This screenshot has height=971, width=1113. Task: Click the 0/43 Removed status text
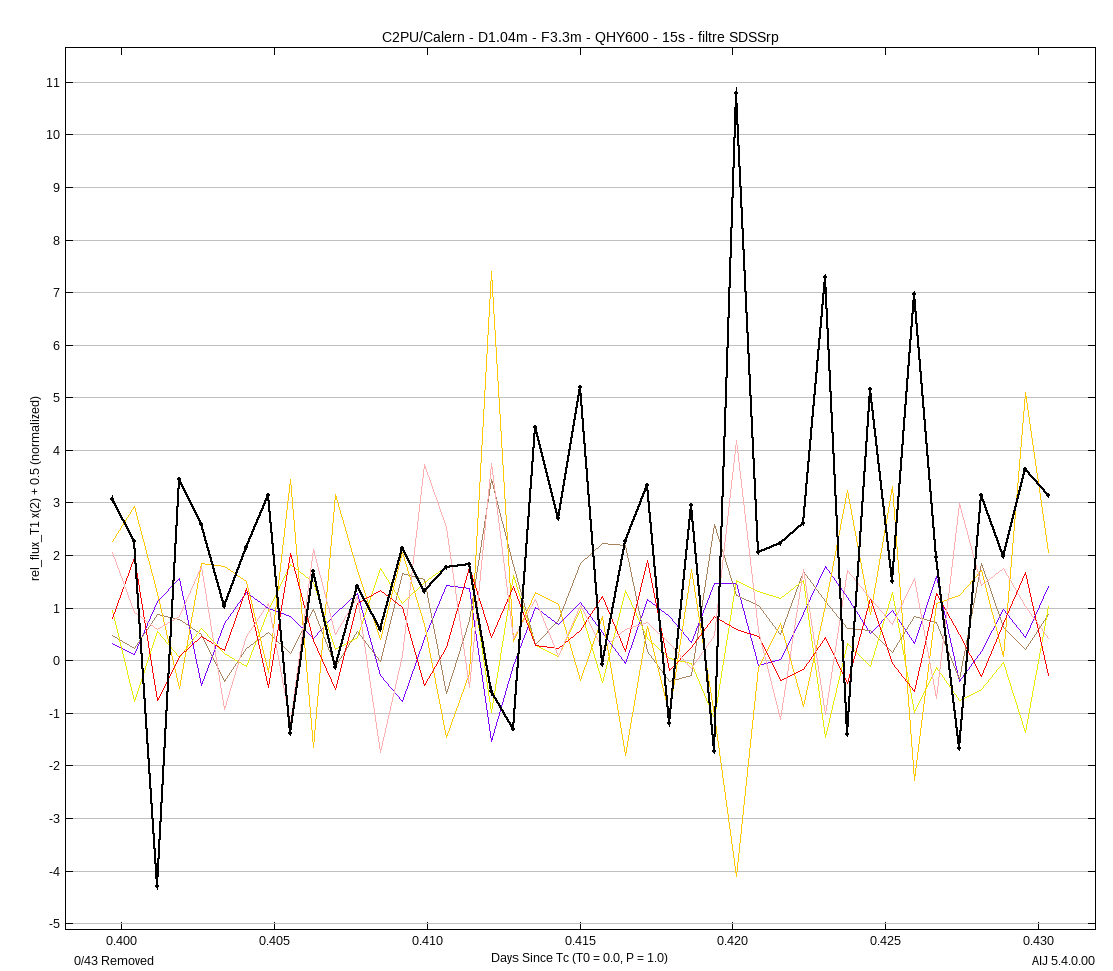coord(114,961)
